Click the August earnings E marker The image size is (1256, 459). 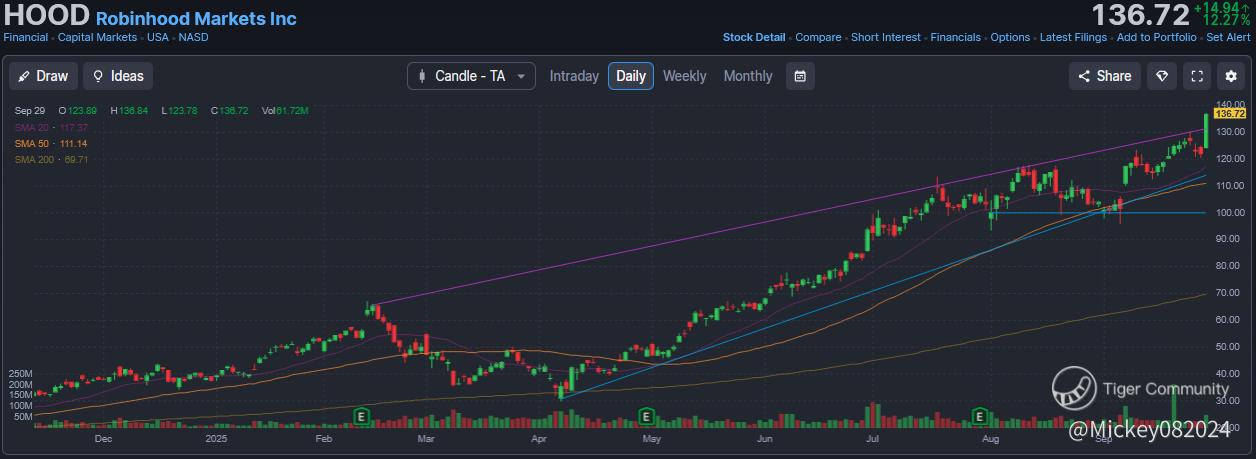coord(982,415)
